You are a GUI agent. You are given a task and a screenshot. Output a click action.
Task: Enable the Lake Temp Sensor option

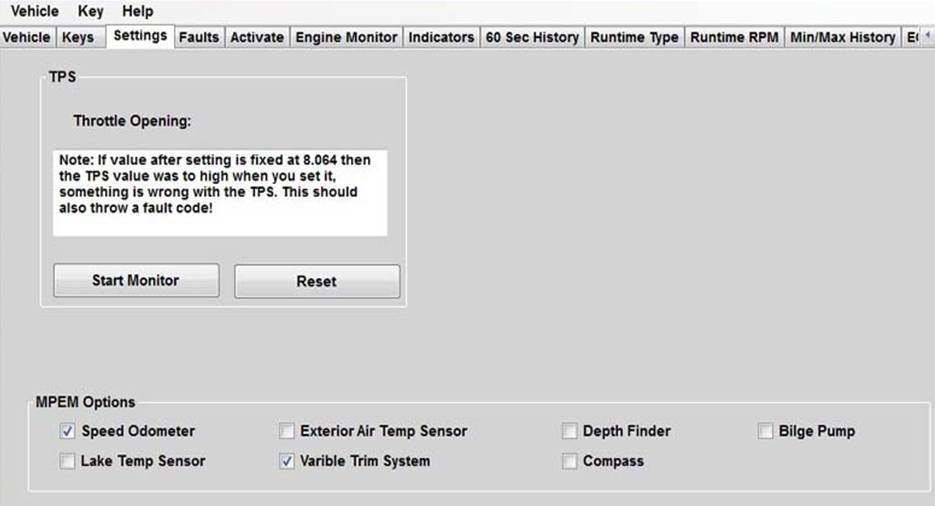[67, 461]
